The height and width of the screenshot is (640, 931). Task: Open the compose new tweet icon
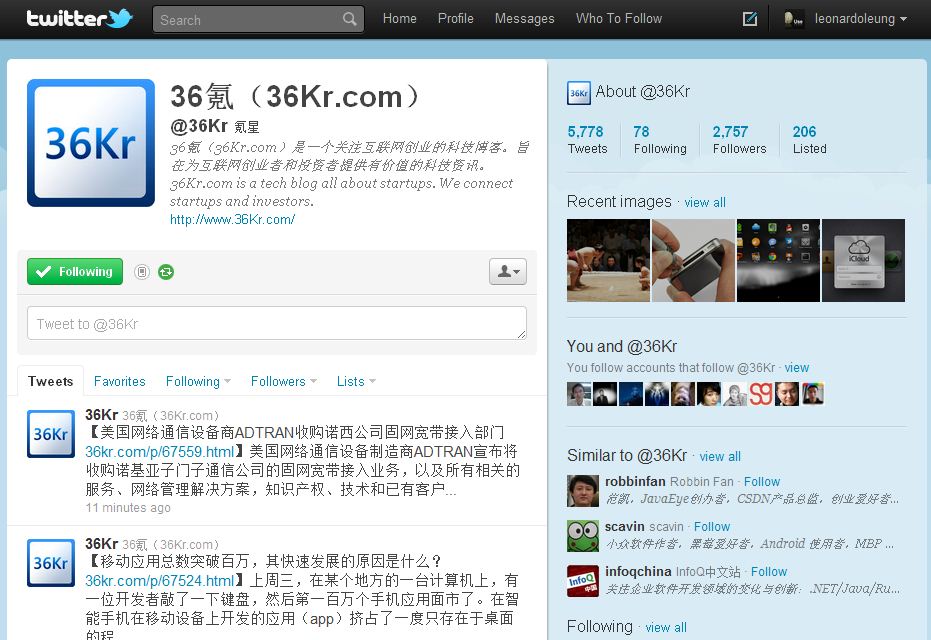(750, 19)
